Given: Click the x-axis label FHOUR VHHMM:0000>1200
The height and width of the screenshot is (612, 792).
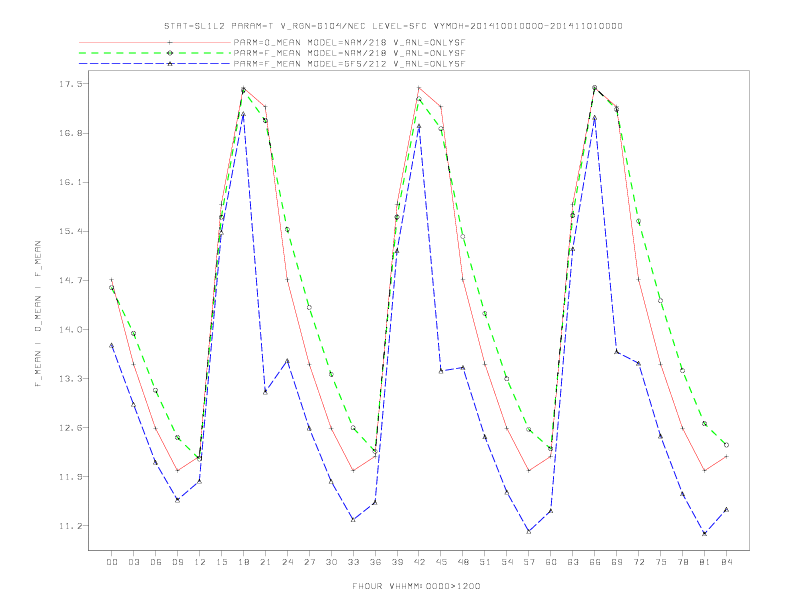Looking at the screenshot, I should 416,586.
